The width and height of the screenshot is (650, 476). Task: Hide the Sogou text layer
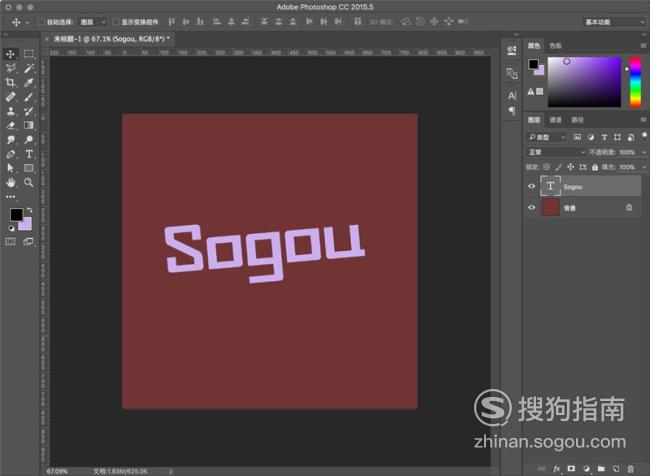[x=531, y=186]
